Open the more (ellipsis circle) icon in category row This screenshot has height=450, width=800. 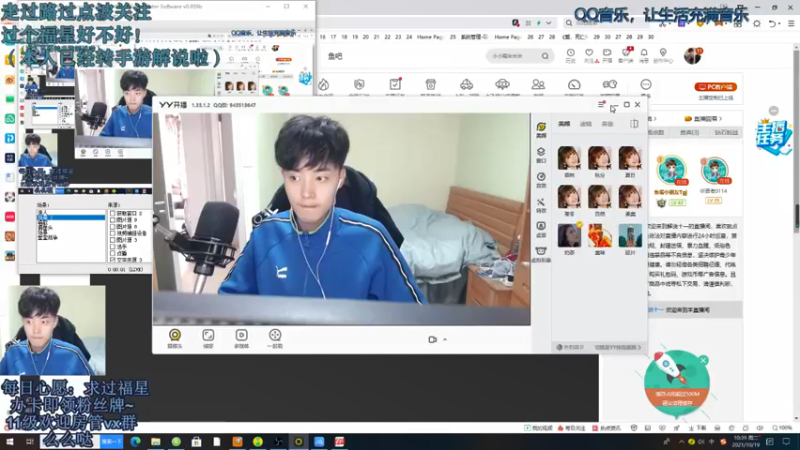pyautogui.click(x=645, y=85)
